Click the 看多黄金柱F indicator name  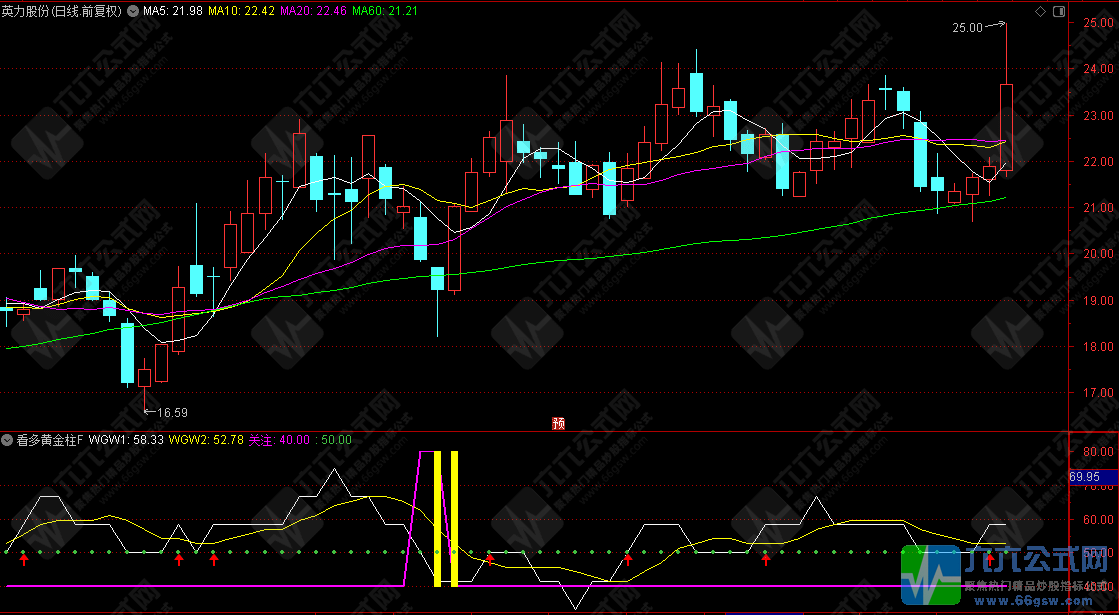48,439
